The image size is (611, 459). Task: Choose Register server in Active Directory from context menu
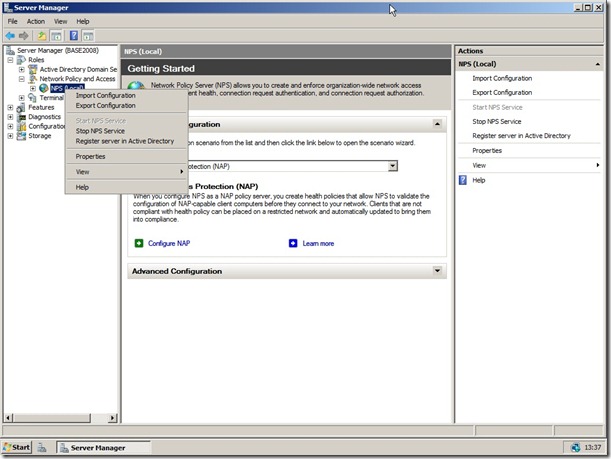(126, 141)
